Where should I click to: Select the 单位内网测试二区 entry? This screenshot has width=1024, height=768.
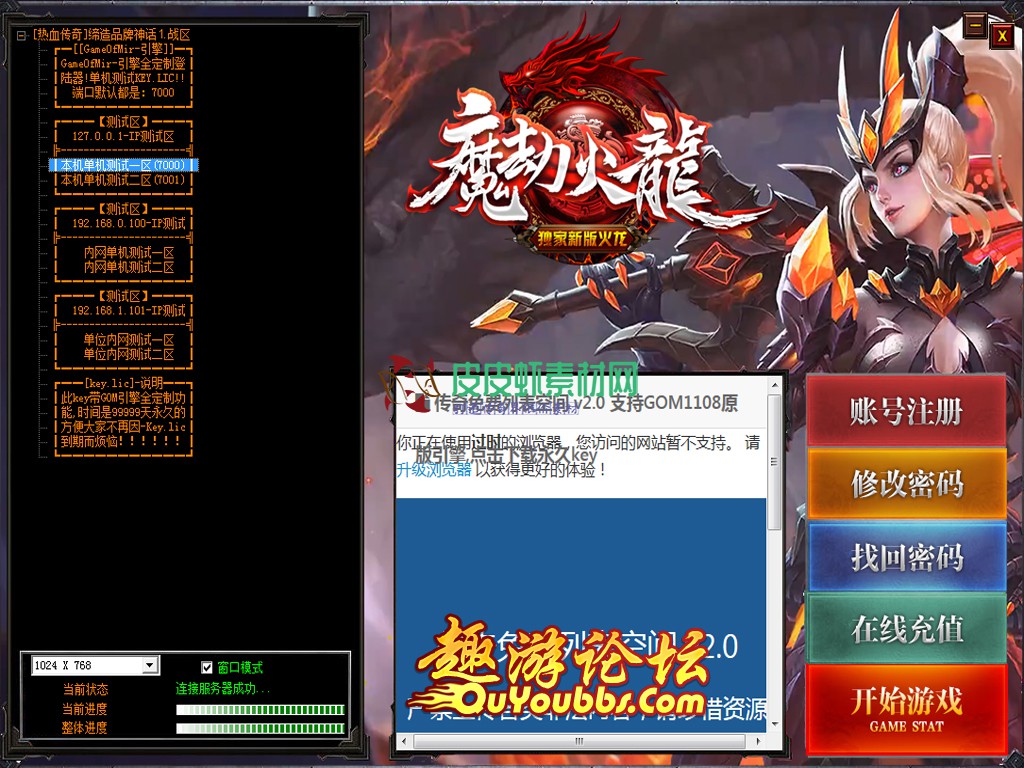click(x=129, y=354)
